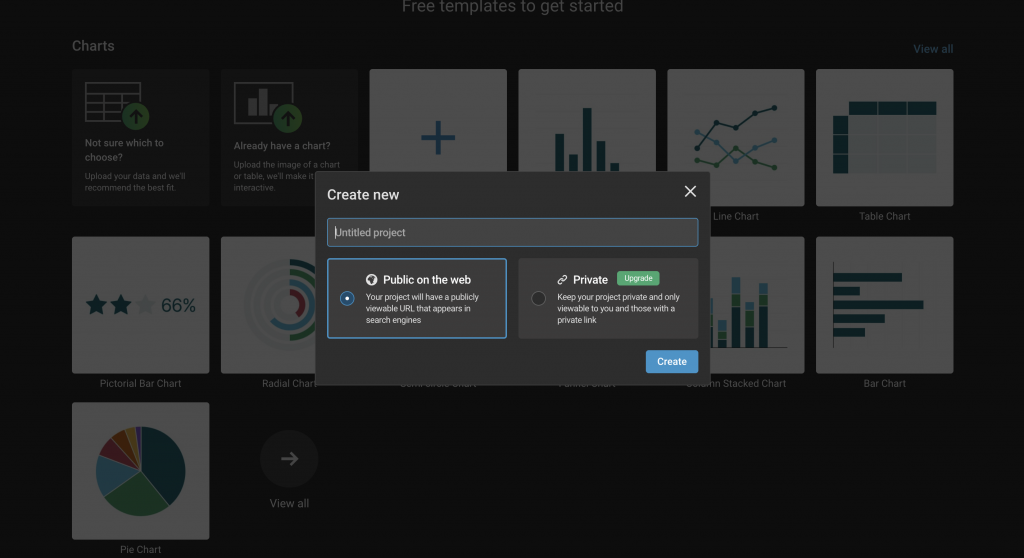Click the Pictorial Bar Chart label text
Viewport: 1024px width, 558px height.
pos(140,384)
